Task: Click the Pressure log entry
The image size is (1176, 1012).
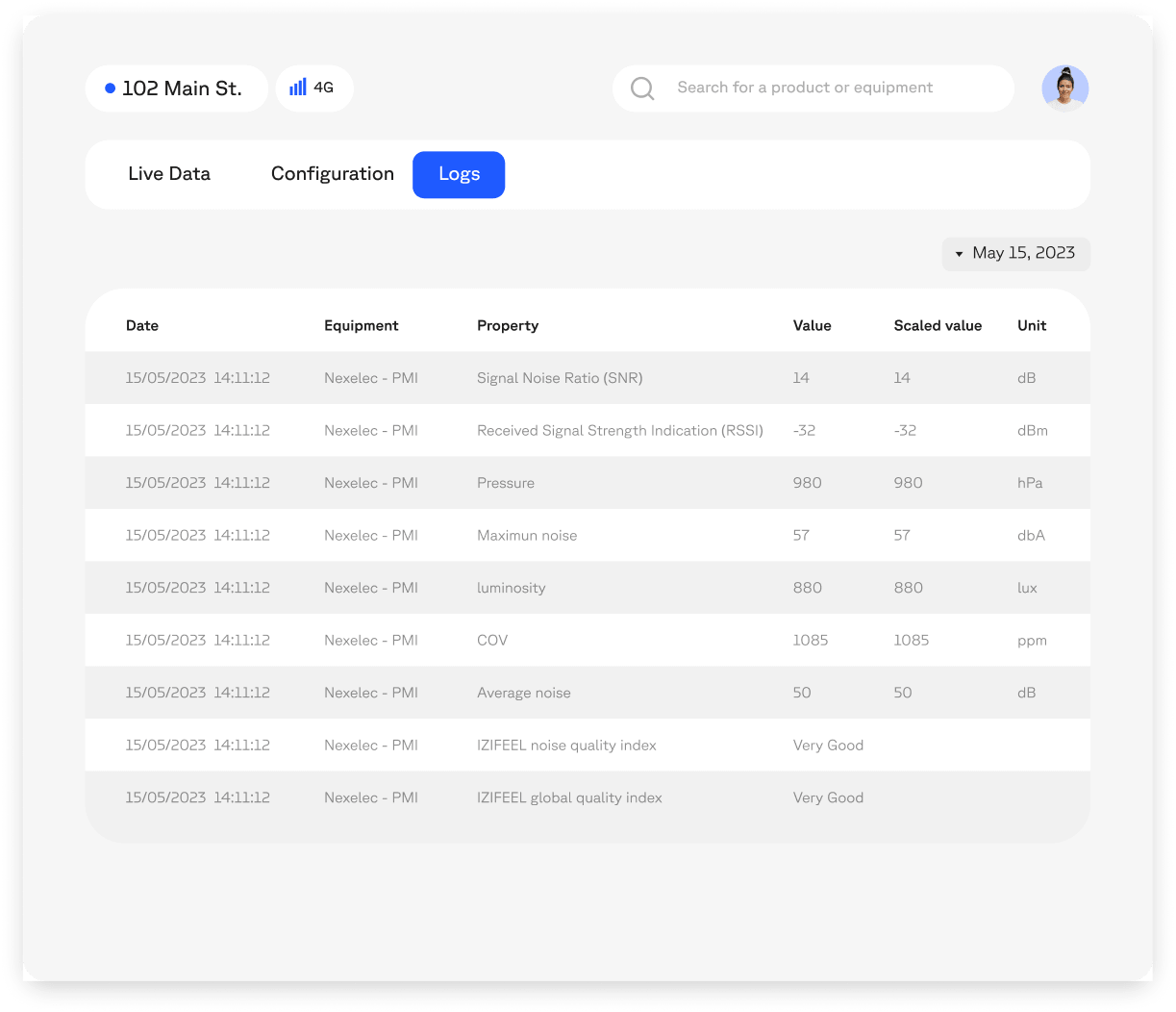Action: click(x=506, y=483)
